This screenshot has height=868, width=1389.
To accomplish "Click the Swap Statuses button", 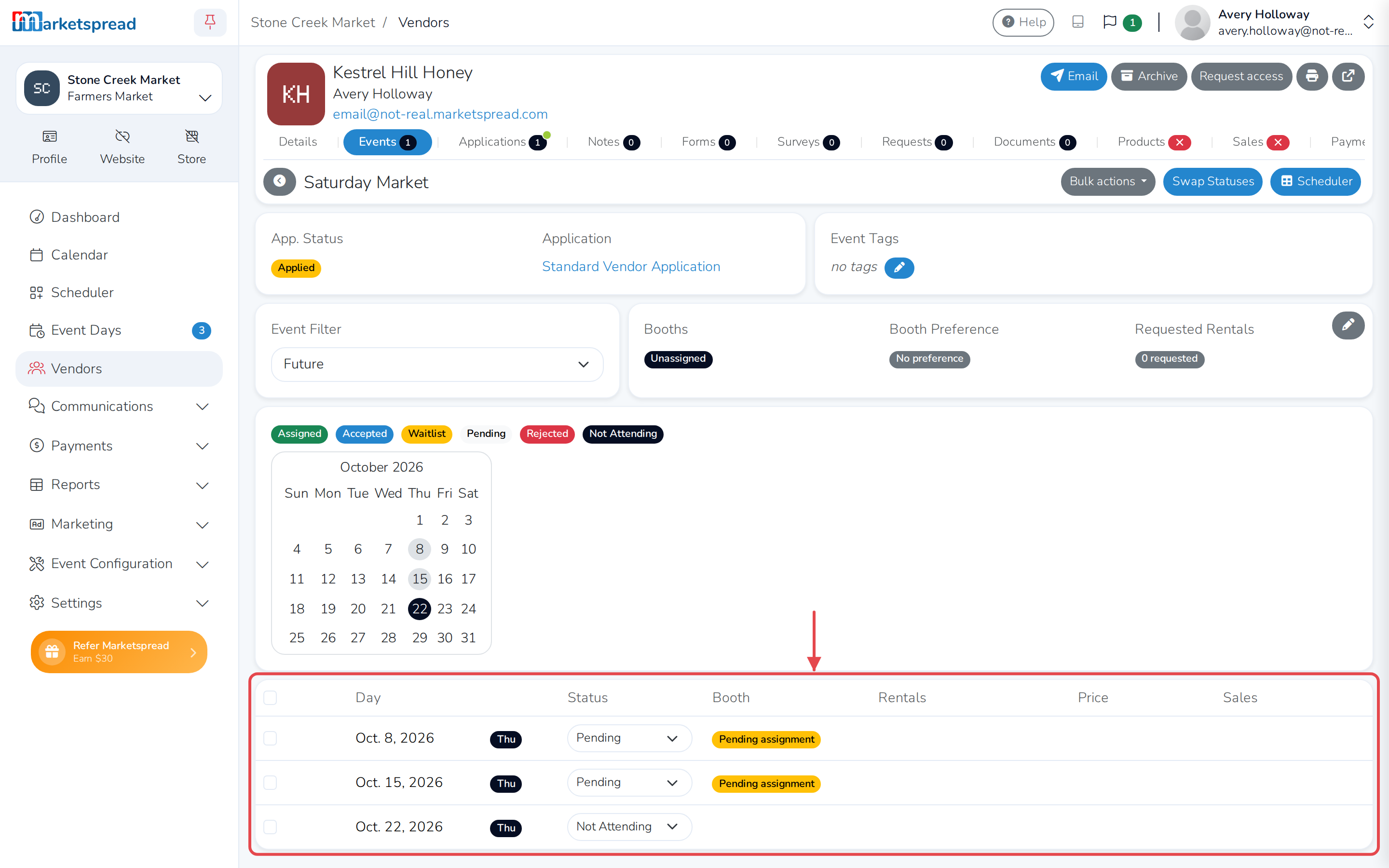I will point(1212,181).
